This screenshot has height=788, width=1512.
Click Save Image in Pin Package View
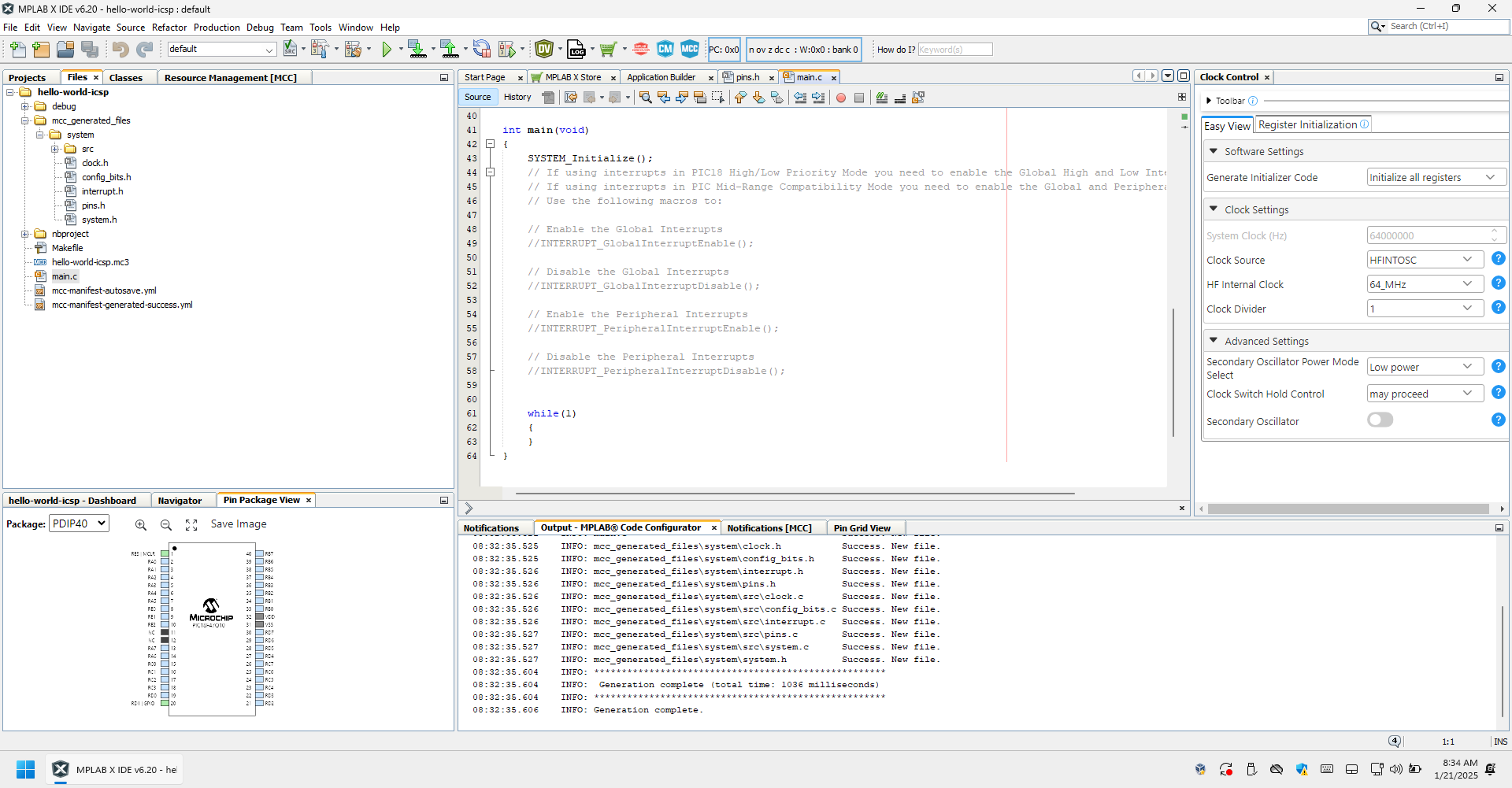[x=239, y=524]
